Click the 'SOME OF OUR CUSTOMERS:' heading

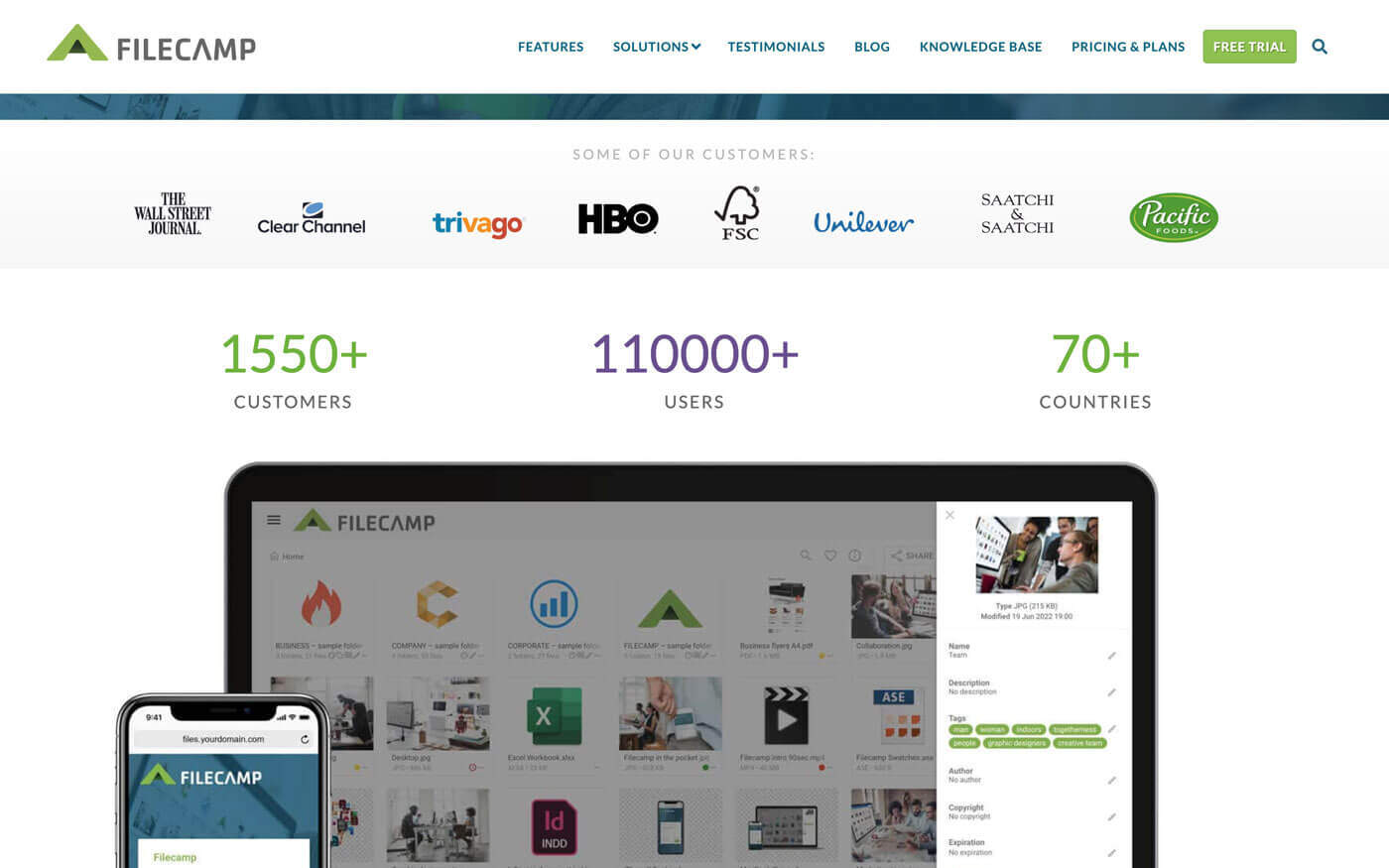(x=694, y=154)
